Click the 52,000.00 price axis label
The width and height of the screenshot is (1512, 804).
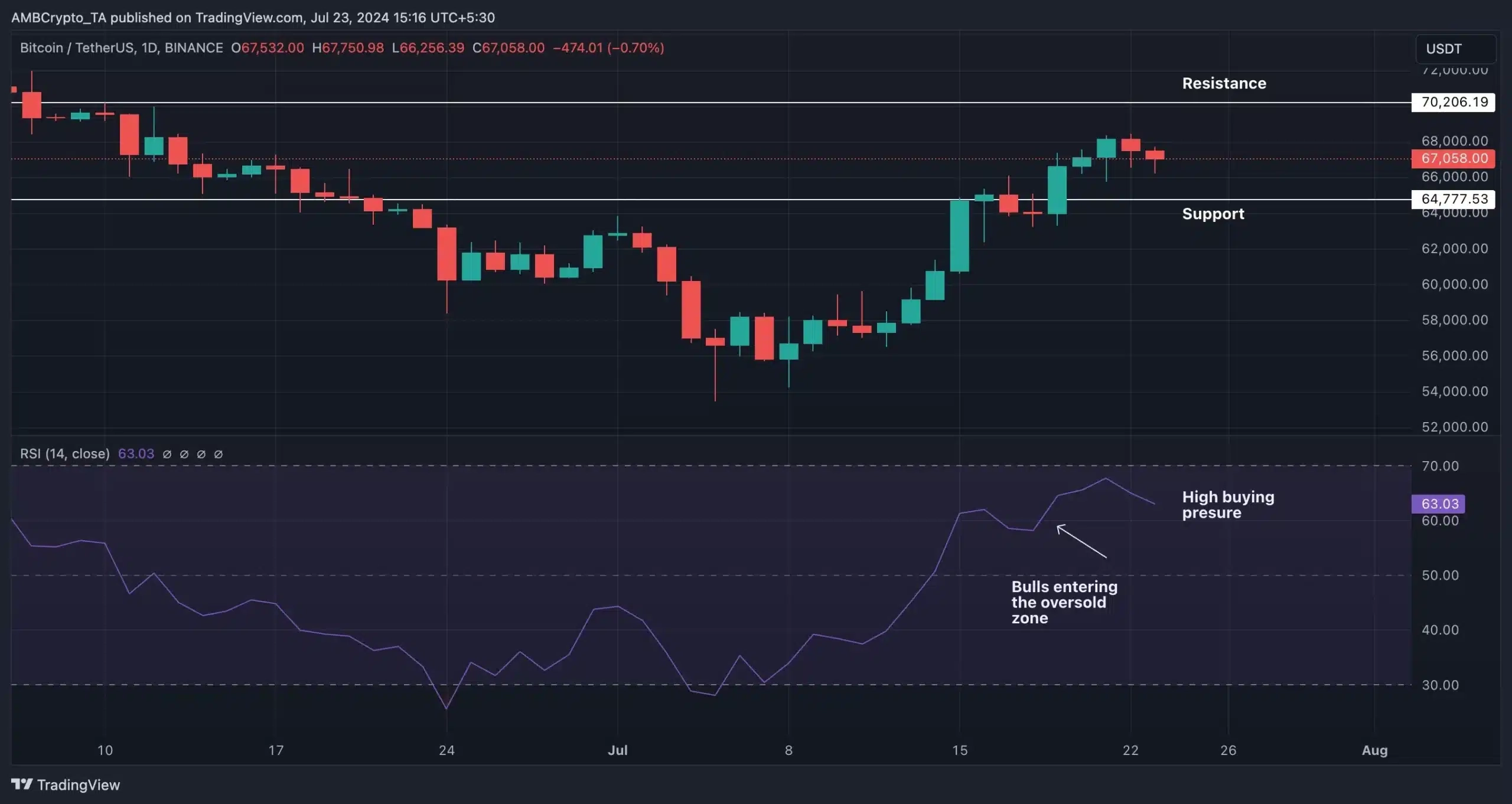(1455, 427)
